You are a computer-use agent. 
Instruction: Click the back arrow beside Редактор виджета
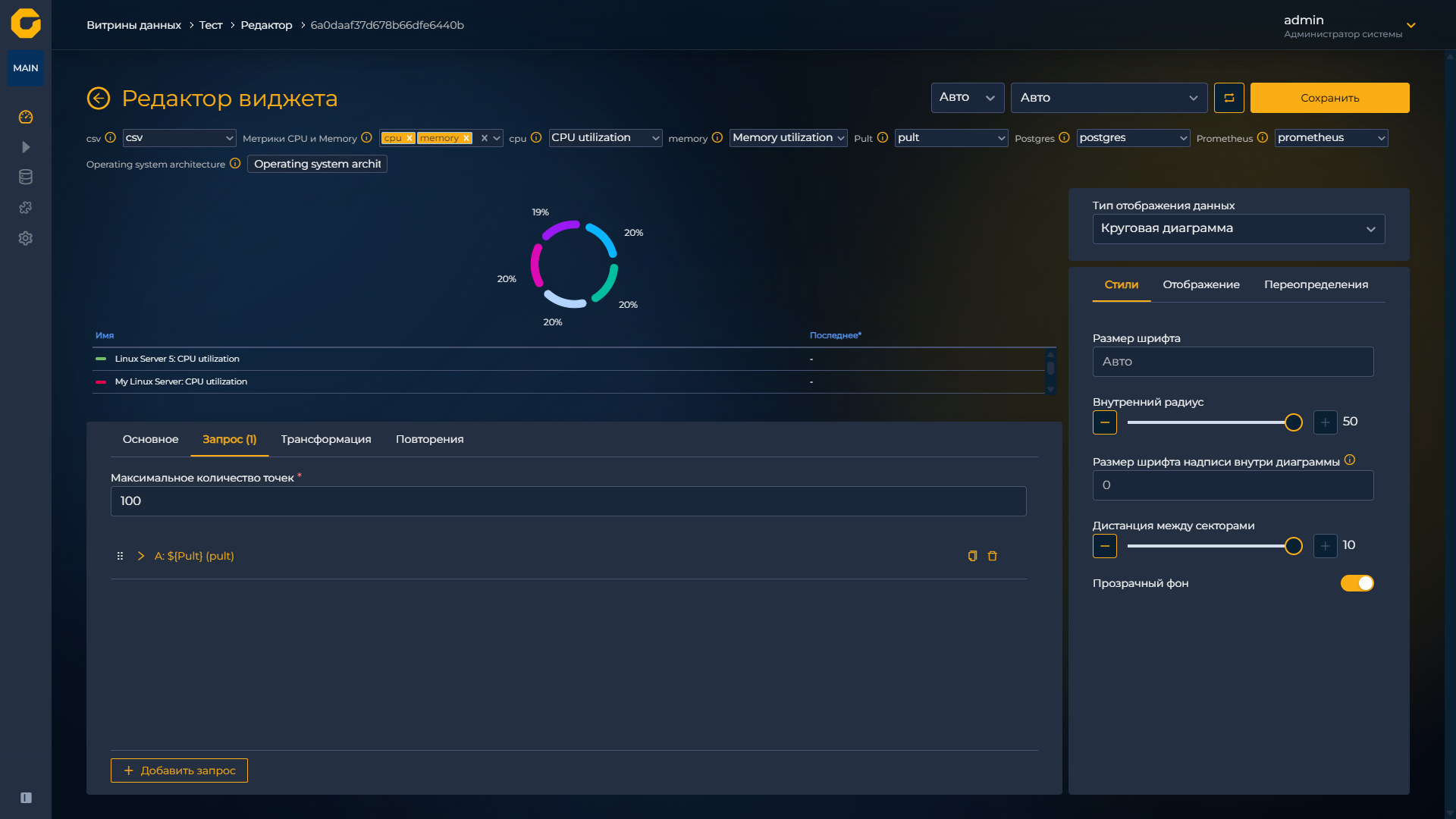point(99,98)
